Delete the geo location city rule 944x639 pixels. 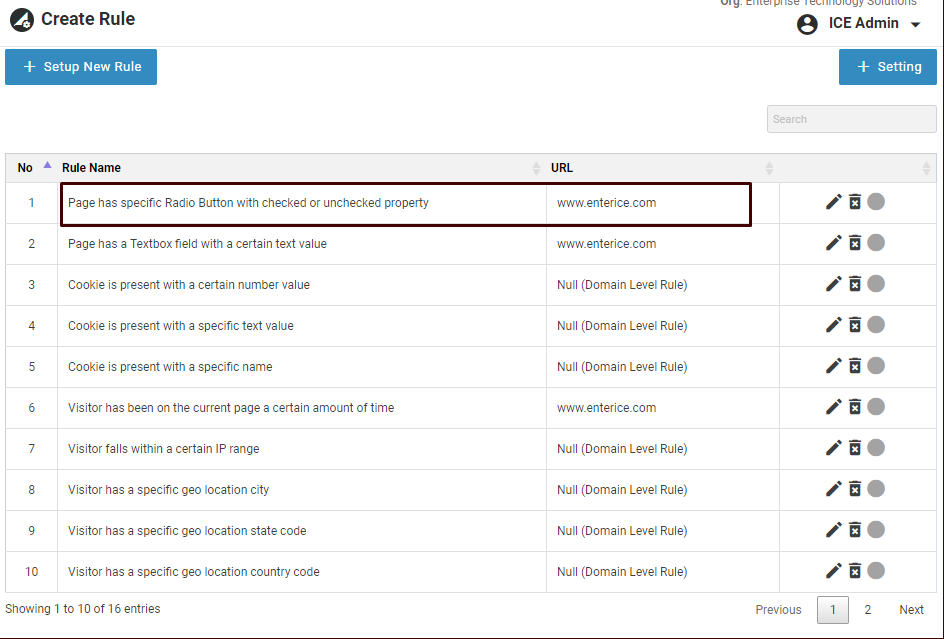855,489
